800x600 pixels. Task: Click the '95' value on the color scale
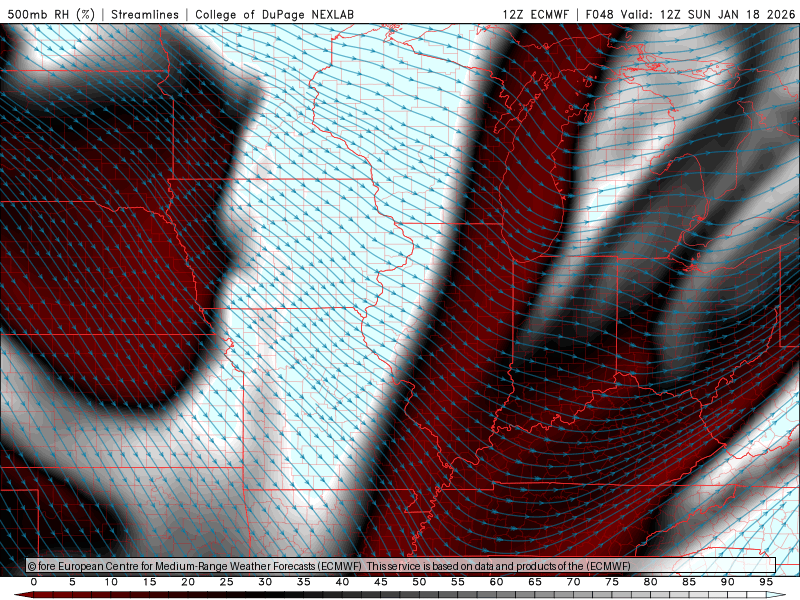(x=766, y=582)
